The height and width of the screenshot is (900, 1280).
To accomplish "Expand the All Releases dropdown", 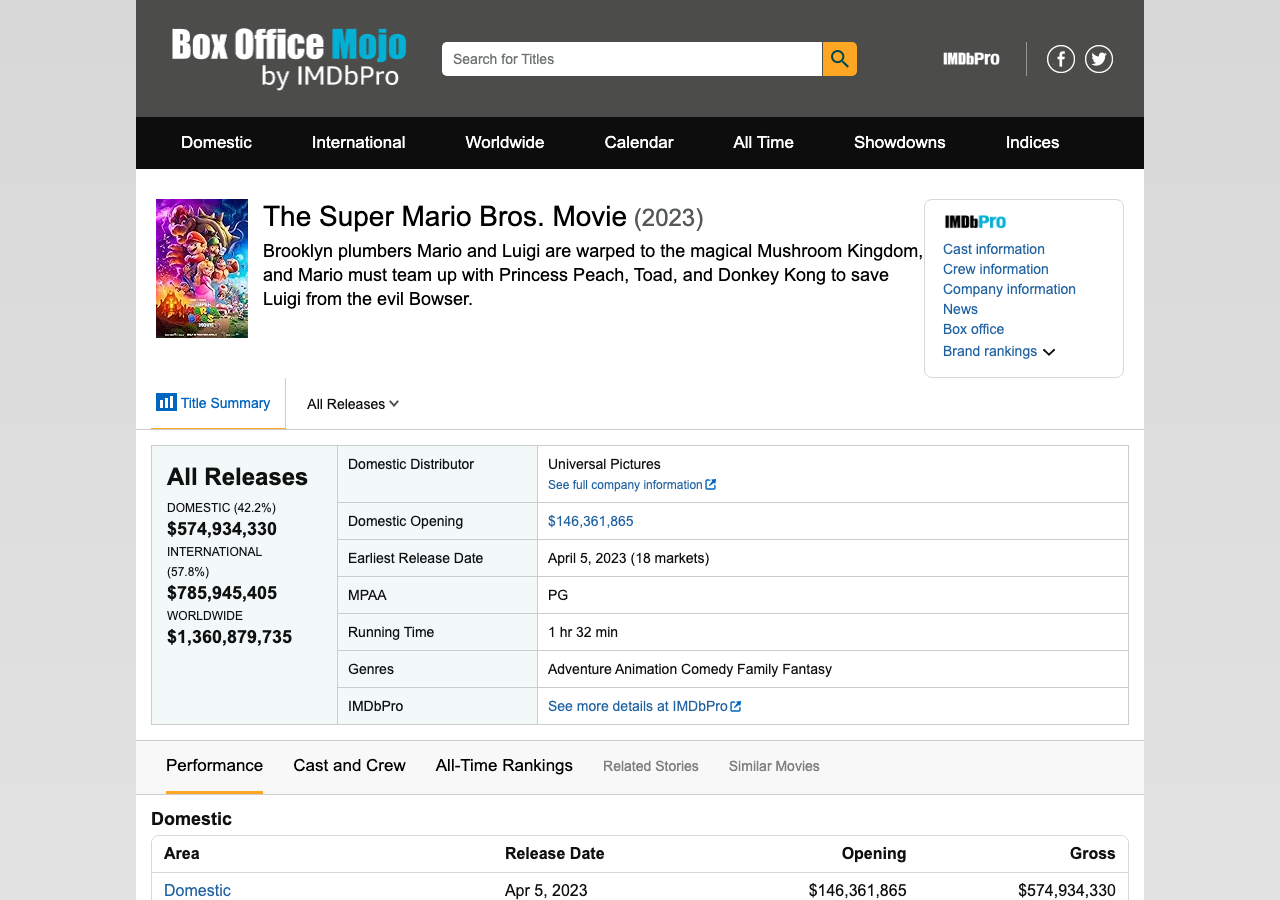I will coord(353,404).
